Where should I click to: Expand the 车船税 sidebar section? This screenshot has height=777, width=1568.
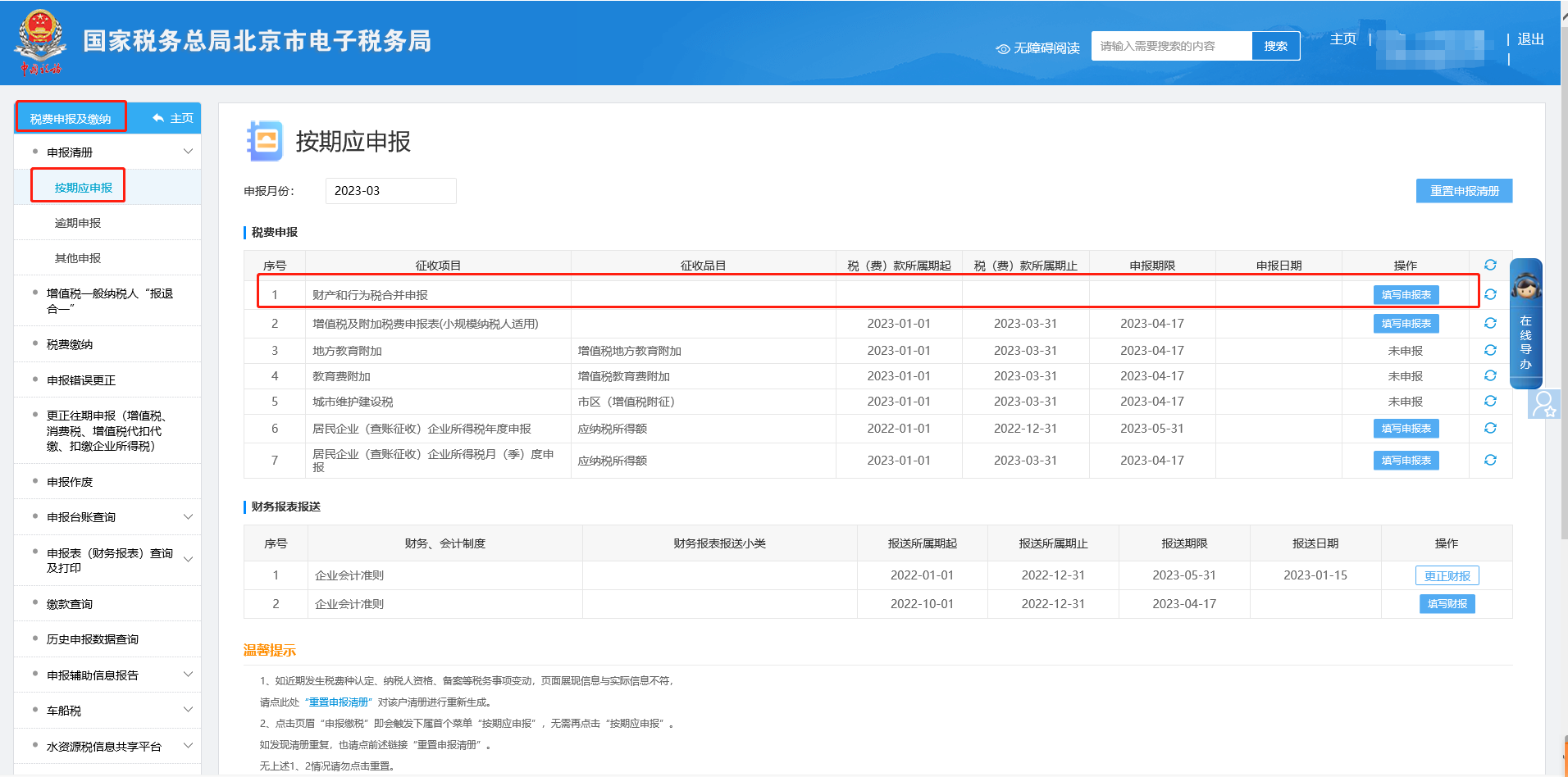tap(107, 710)
